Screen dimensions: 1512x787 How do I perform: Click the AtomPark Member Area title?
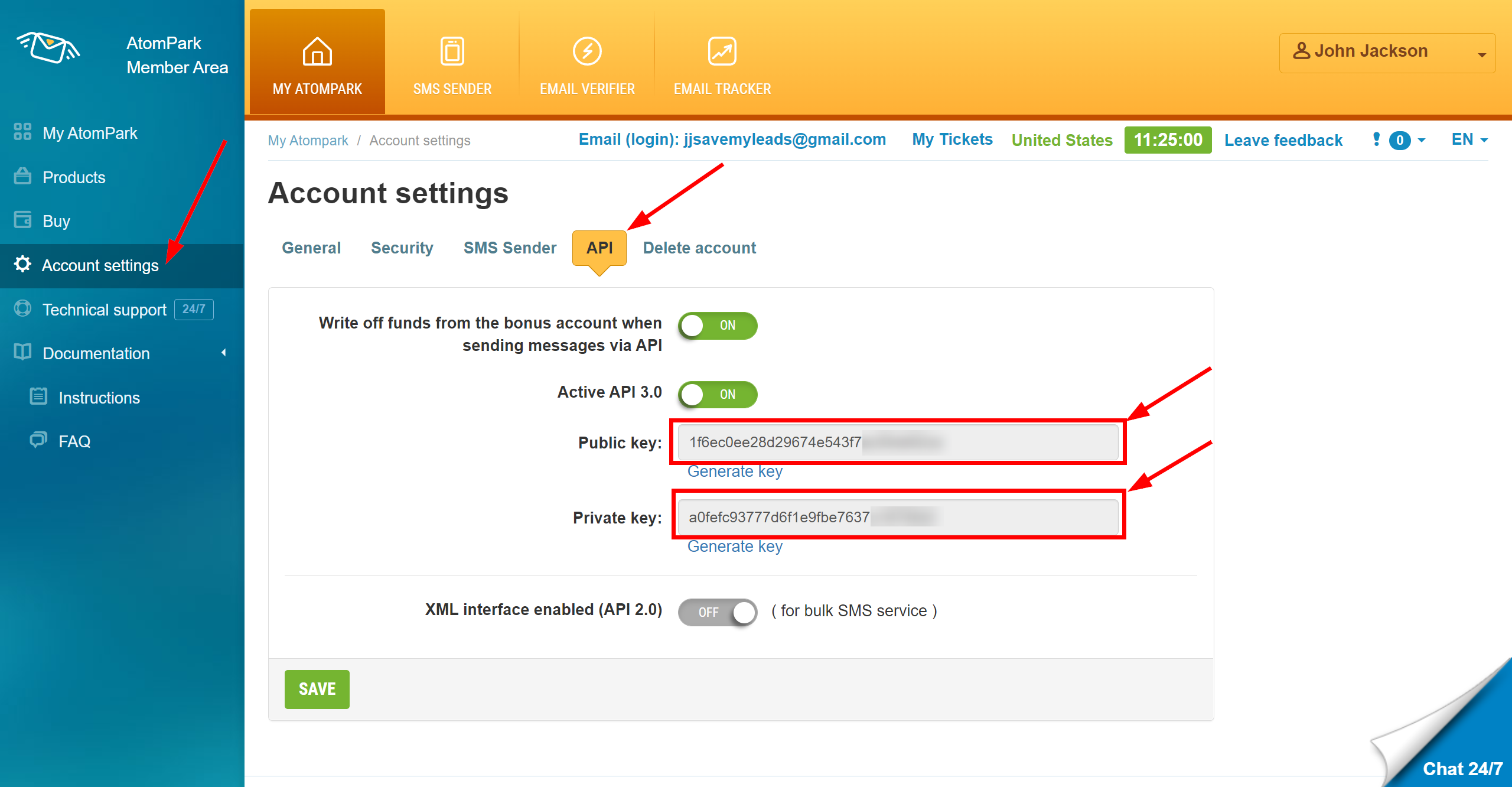pos(177,55)
